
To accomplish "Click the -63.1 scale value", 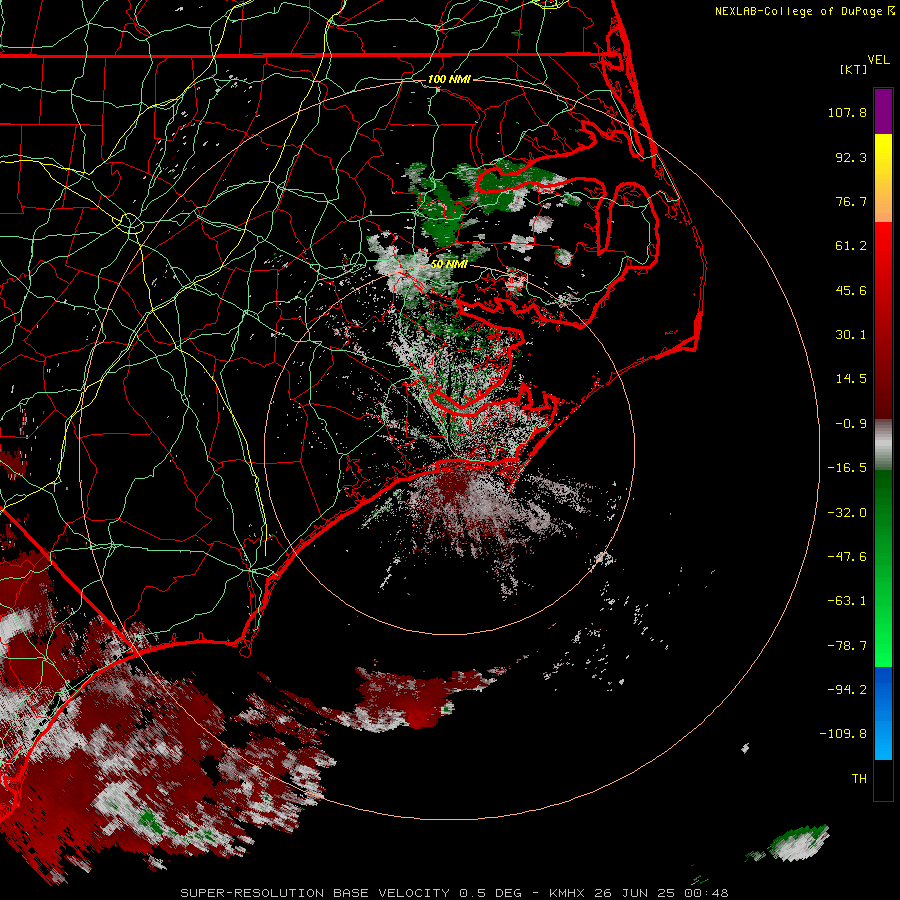I will click(x=847, y=601).
